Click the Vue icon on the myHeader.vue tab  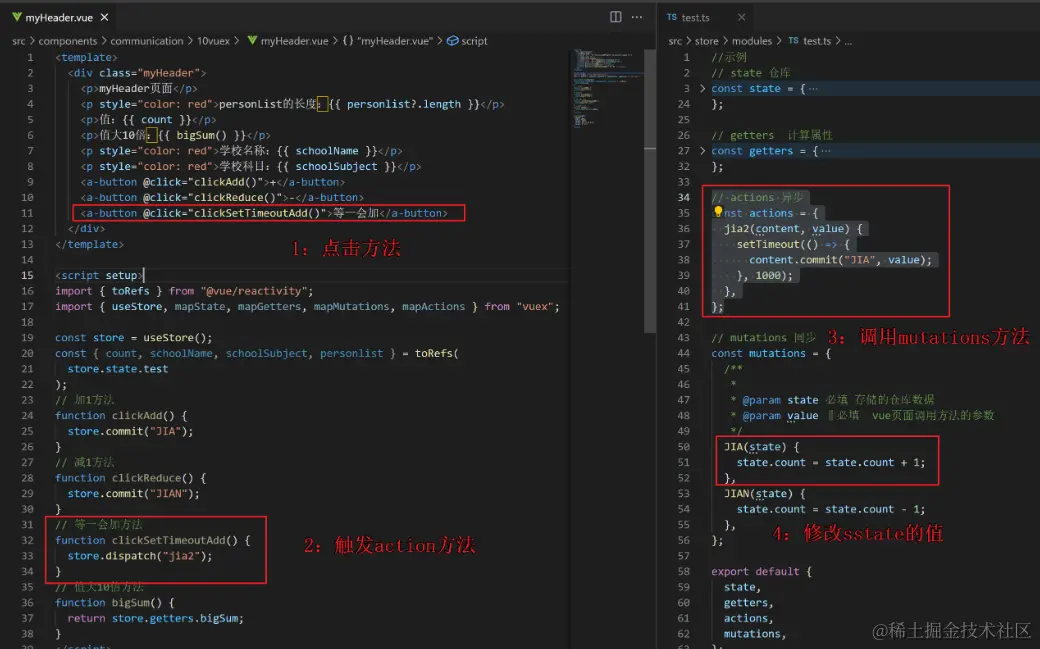(16, 17)
